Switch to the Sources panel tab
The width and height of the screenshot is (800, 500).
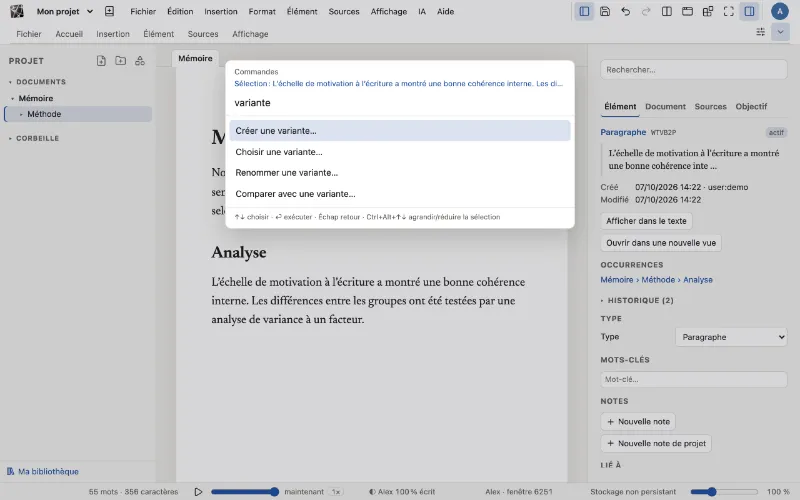pos(710,106)
